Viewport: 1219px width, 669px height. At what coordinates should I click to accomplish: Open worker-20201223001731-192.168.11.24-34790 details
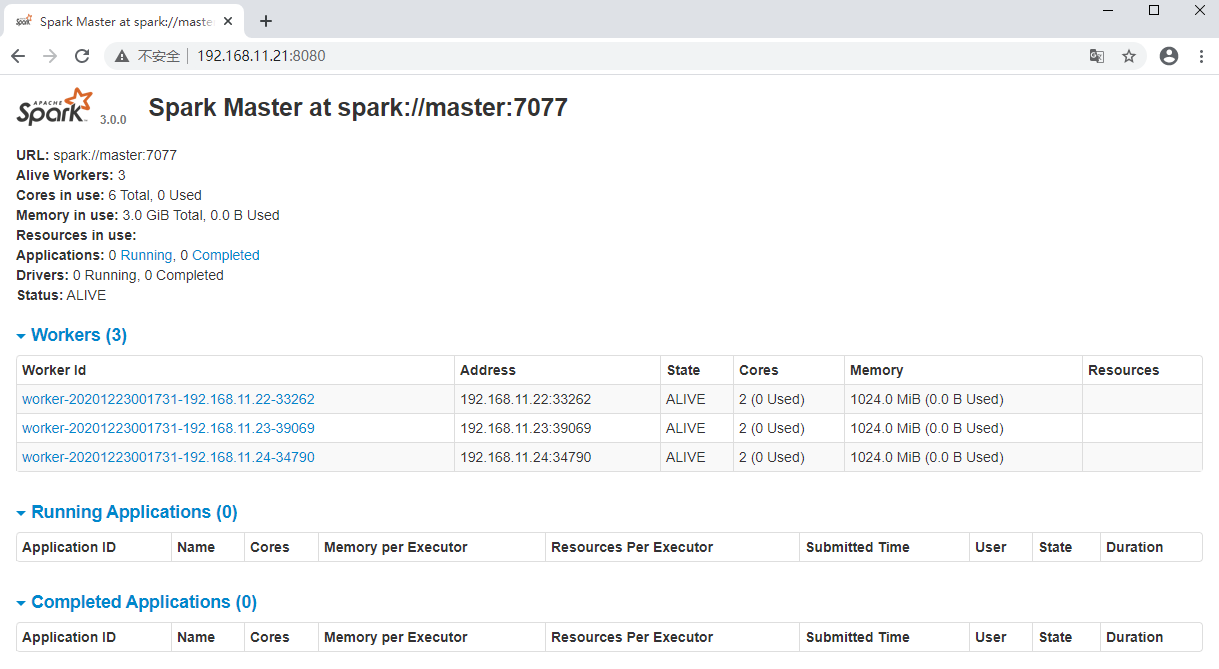point(167,457)
